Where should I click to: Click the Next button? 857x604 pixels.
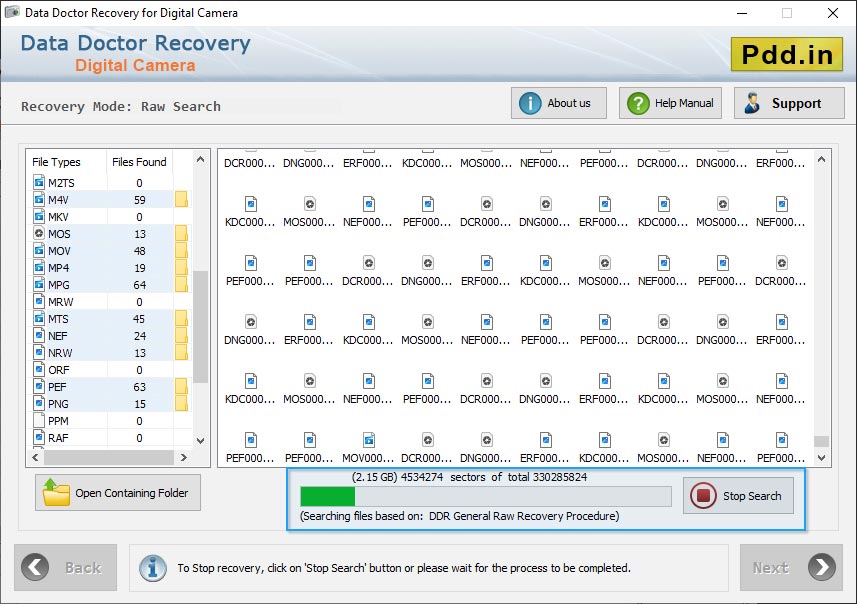[791, 567]
